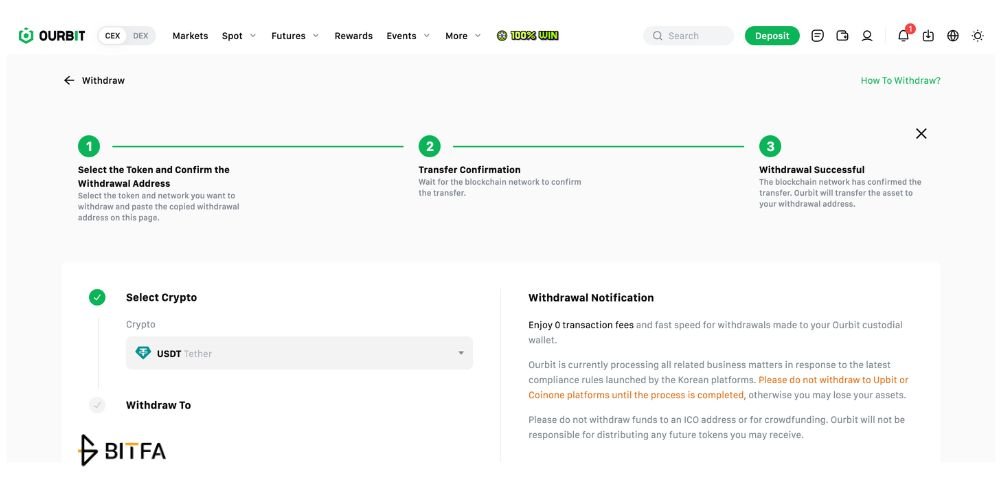The image size is (1000, 500).
Task: Switch to DEX mode
Action: pyautogui.click(x=140, y=36)
